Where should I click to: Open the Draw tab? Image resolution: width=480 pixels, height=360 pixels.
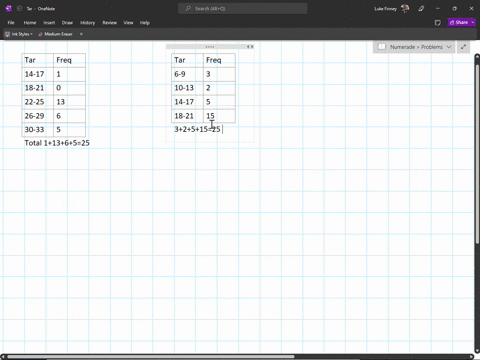[67, 23]
